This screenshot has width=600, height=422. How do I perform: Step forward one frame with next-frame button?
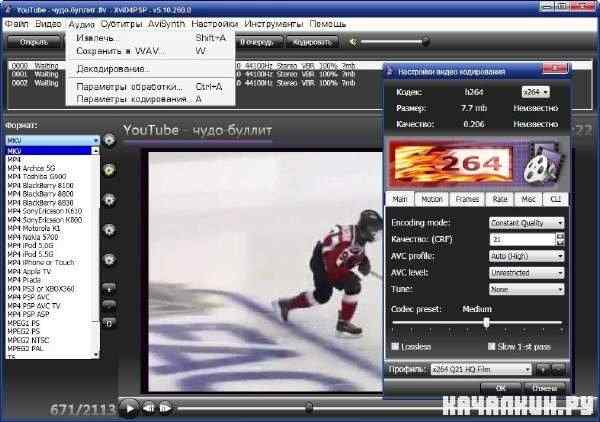165,409
